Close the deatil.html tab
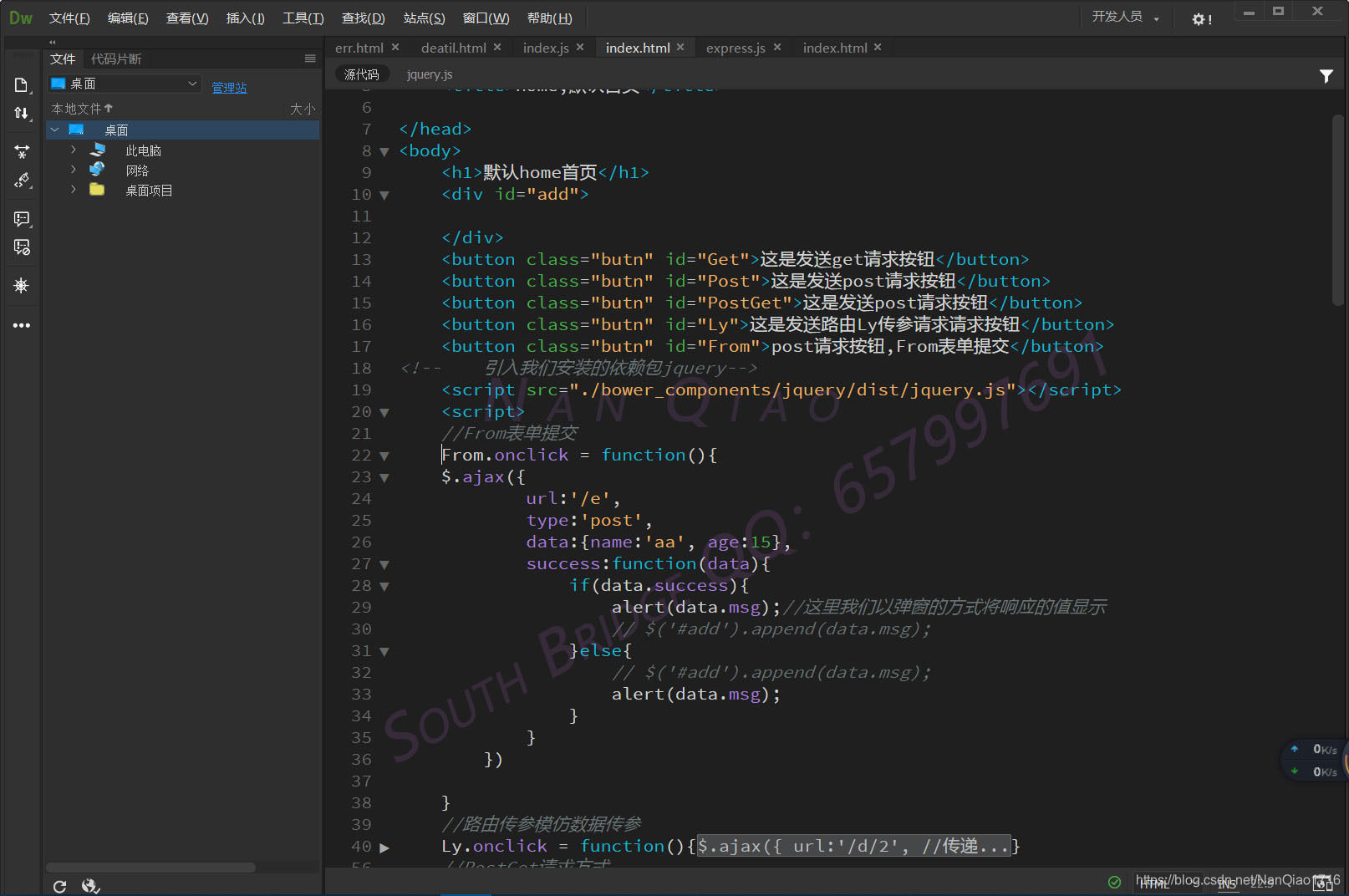Screen dimensions: 1349x896 497,47
